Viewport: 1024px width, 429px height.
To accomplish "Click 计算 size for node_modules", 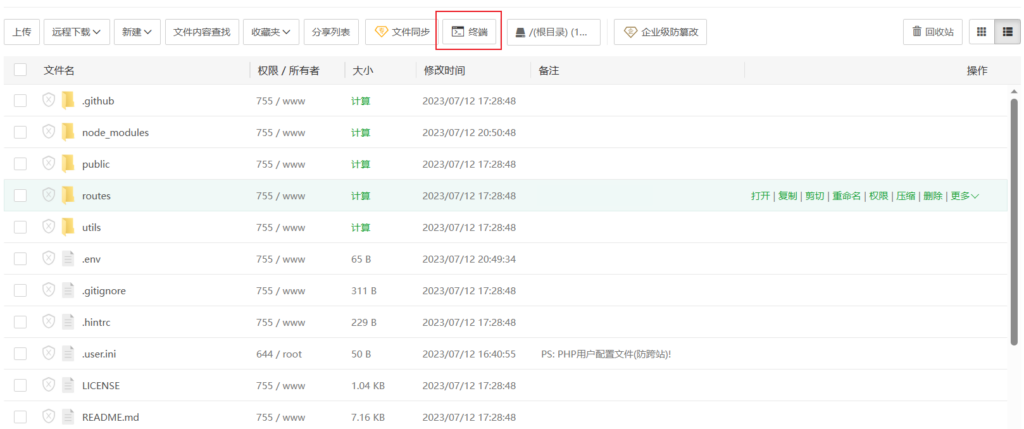I will (360, 133).
